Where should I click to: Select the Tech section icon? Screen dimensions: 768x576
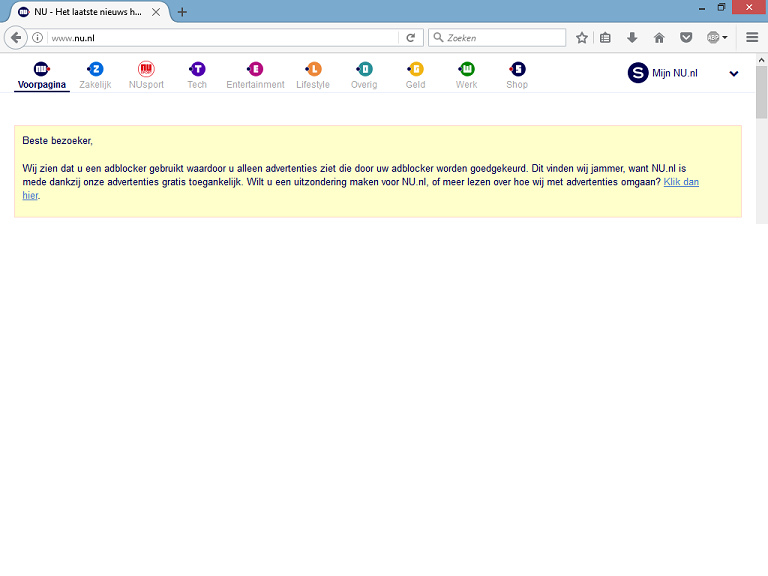(197, 70)
